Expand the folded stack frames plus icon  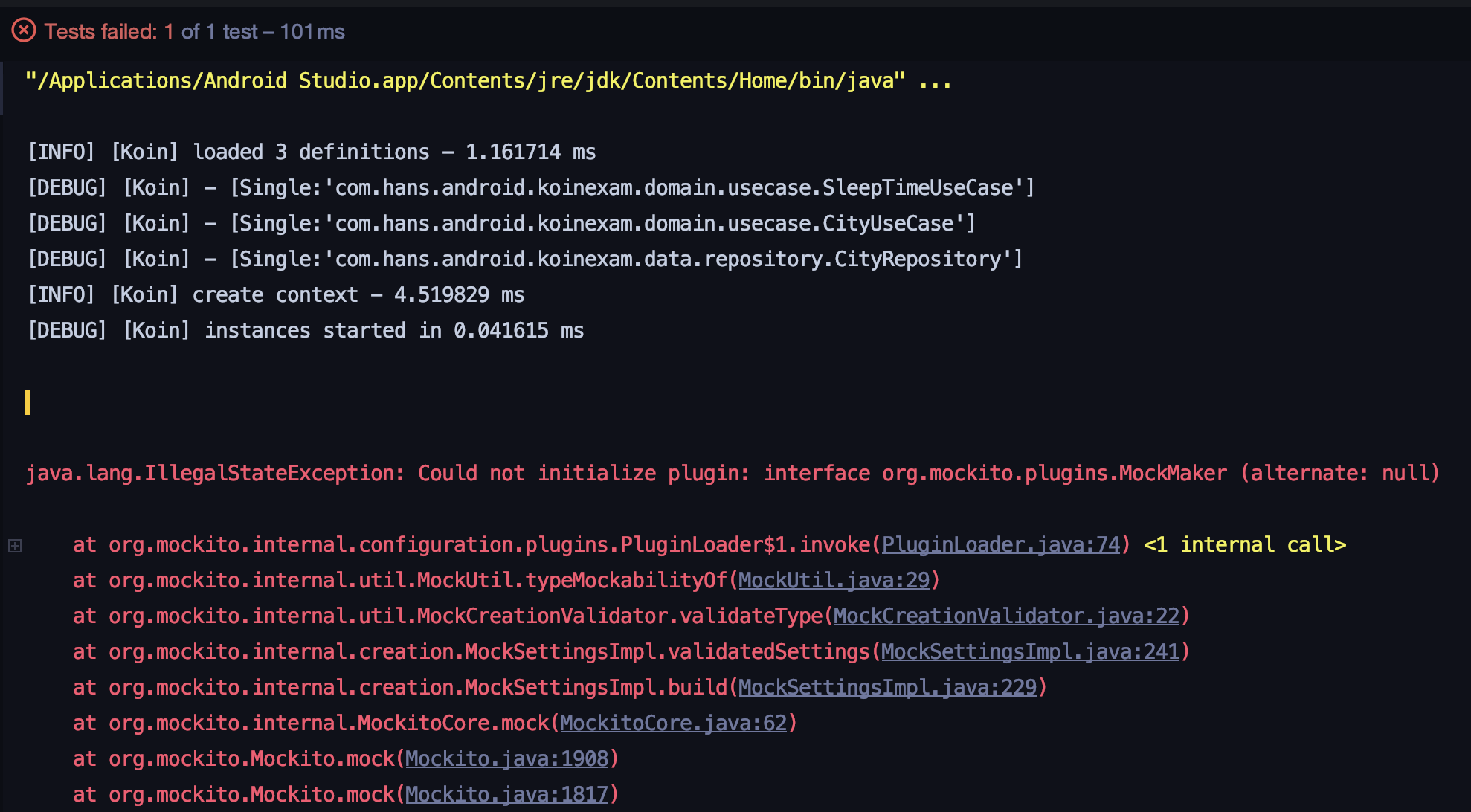point(15,546)
